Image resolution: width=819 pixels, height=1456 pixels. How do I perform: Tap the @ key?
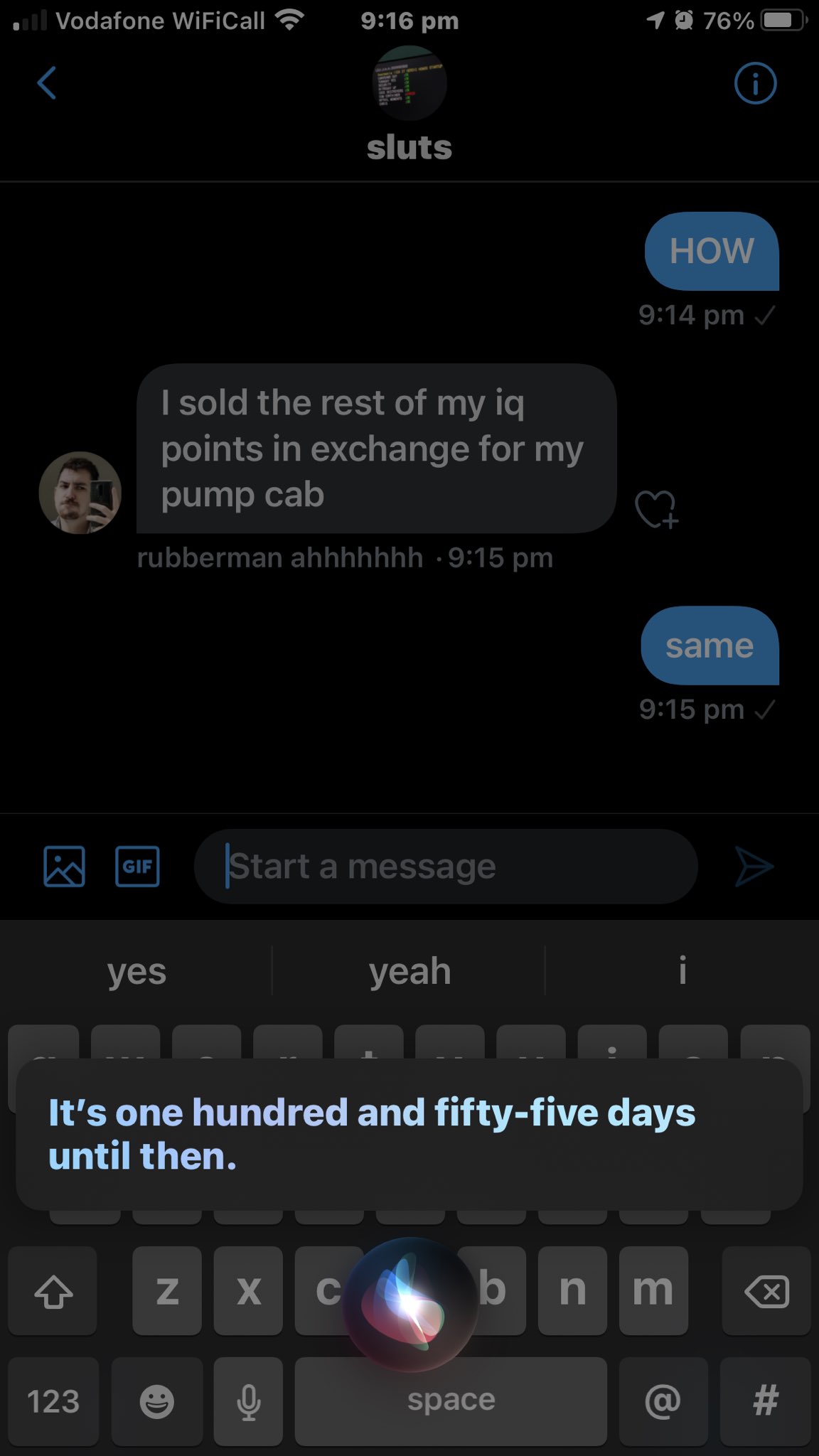[x=663, y=1401]
